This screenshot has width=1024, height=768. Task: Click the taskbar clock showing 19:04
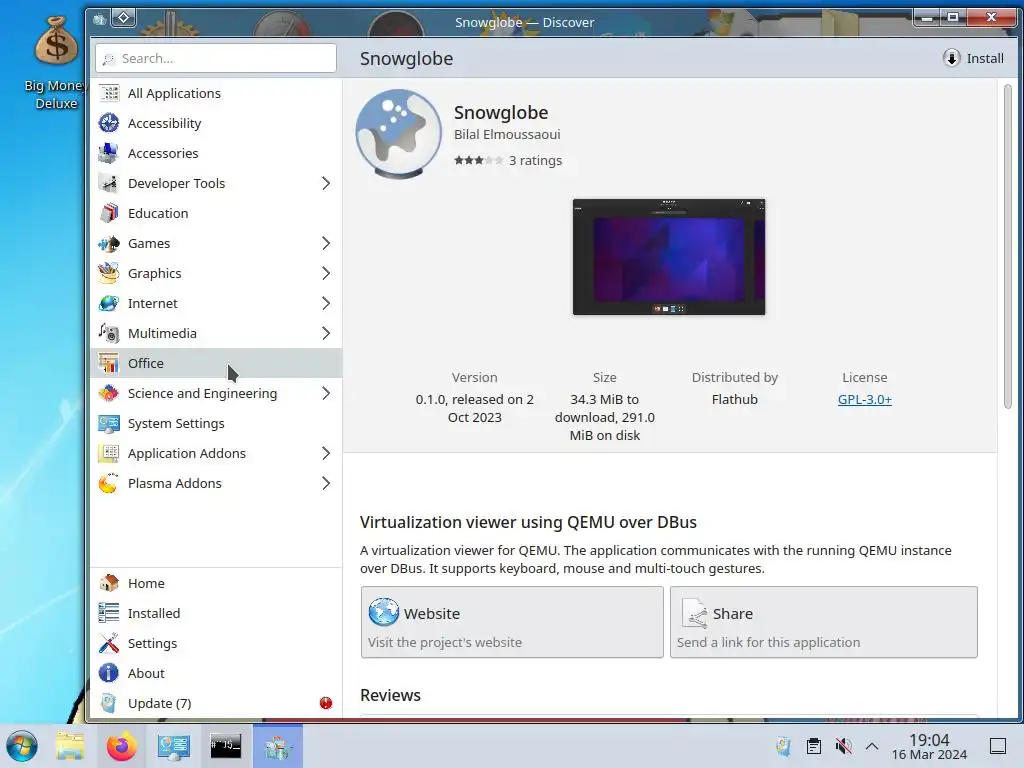click(x=929, y=746)
